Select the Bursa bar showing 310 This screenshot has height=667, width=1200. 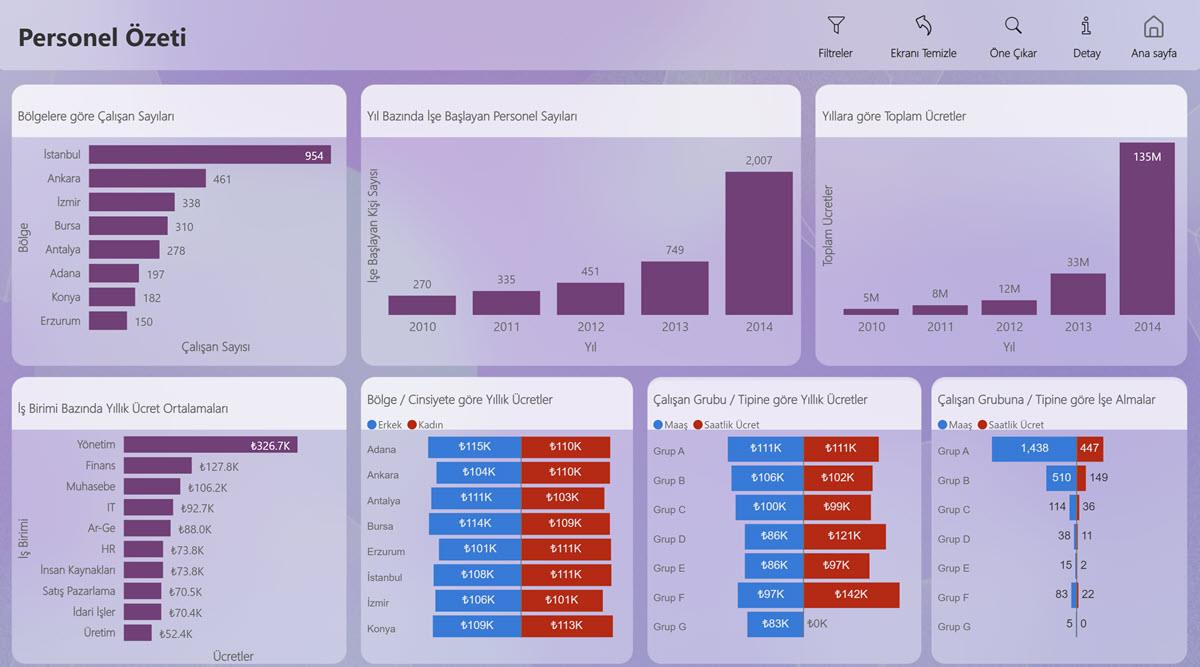pos(128,226)
